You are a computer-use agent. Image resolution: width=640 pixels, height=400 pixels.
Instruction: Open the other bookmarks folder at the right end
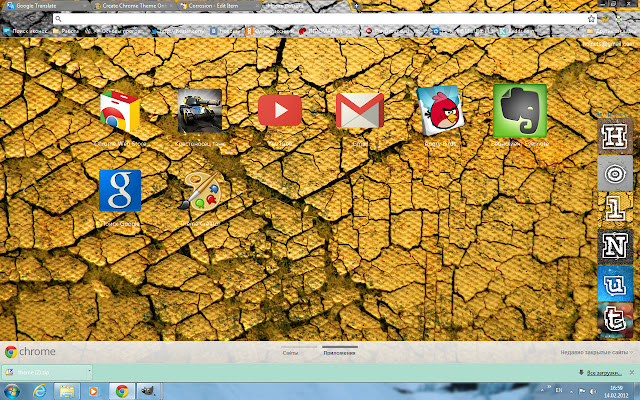click(x=611, y=31)
